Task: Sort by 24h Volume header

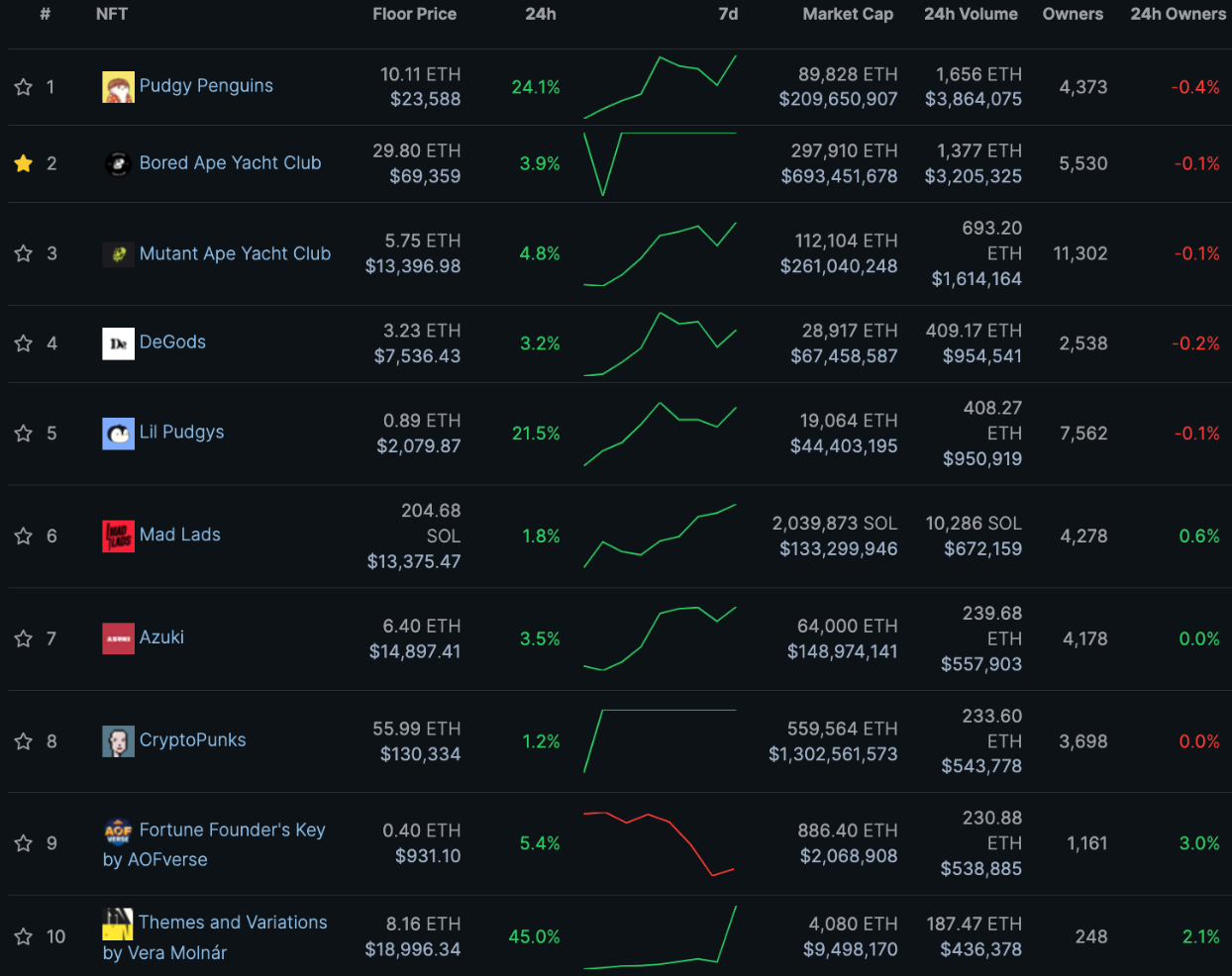Action: pos(971,14)
